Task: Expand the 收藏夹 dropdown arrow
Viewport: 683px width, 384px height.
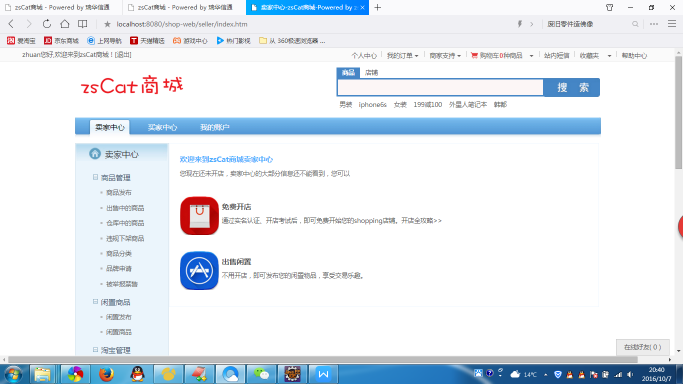Action: 609,56
